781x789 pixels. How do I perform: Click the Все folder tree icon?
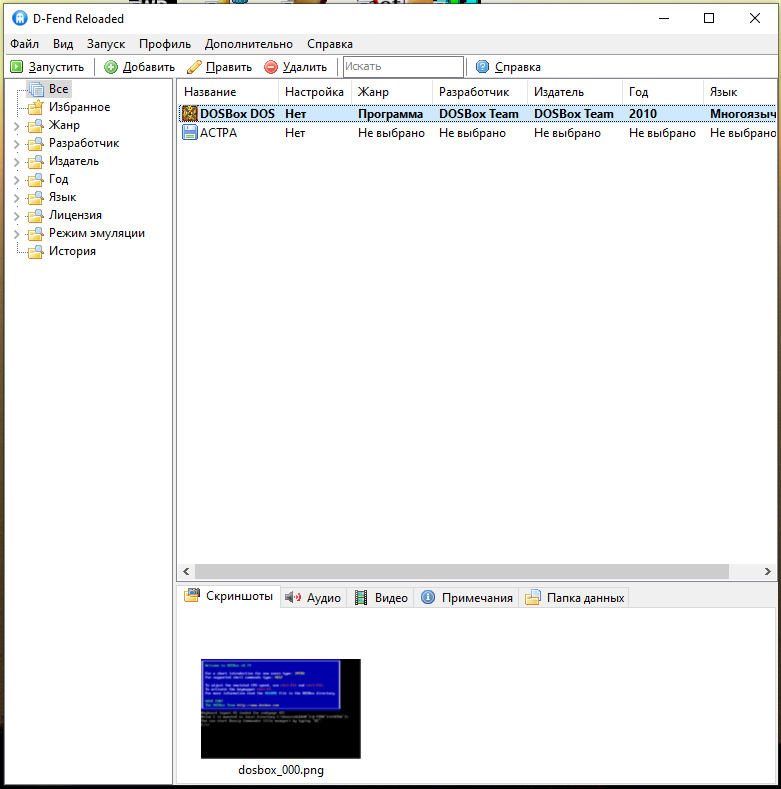coord(36,89)
